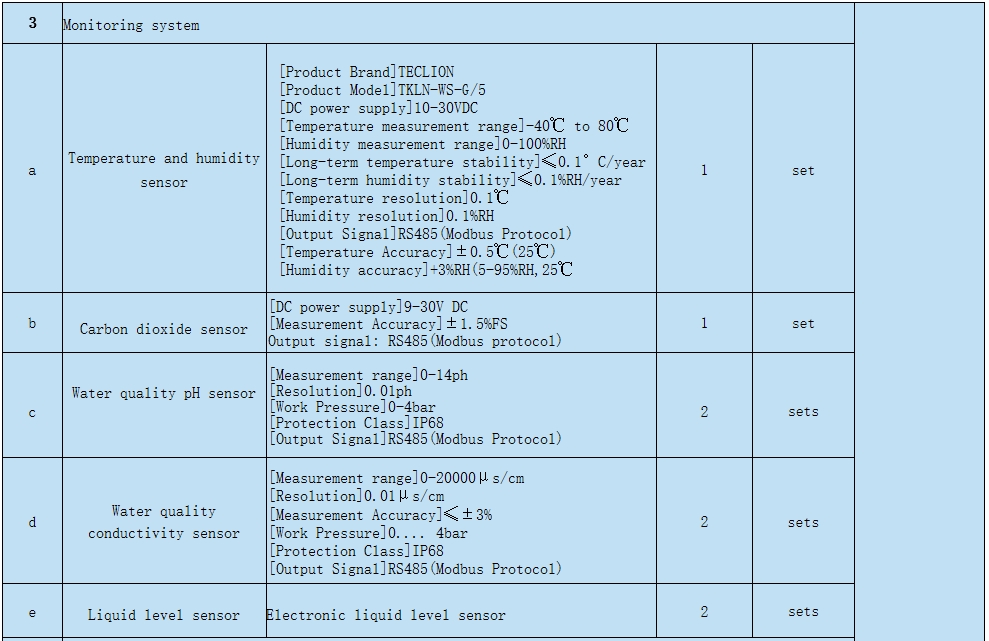Click the conductivity sensor specifications cell
Image resolution: width=989 pixels, height=641 pixels.
(x=461, y=523)
